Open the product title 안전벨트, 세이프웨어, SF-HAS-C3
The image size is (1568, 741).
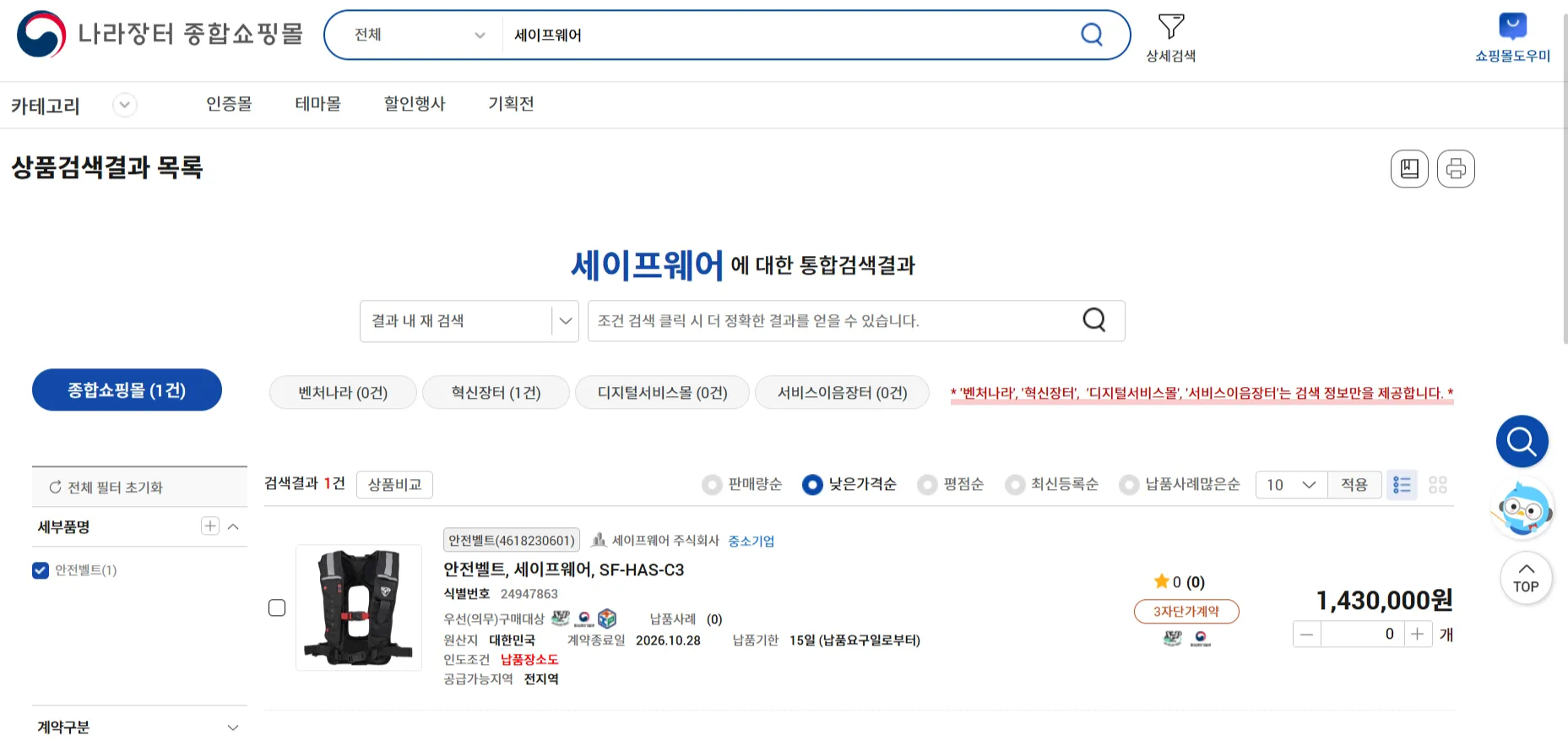click(x=564, y=569)
